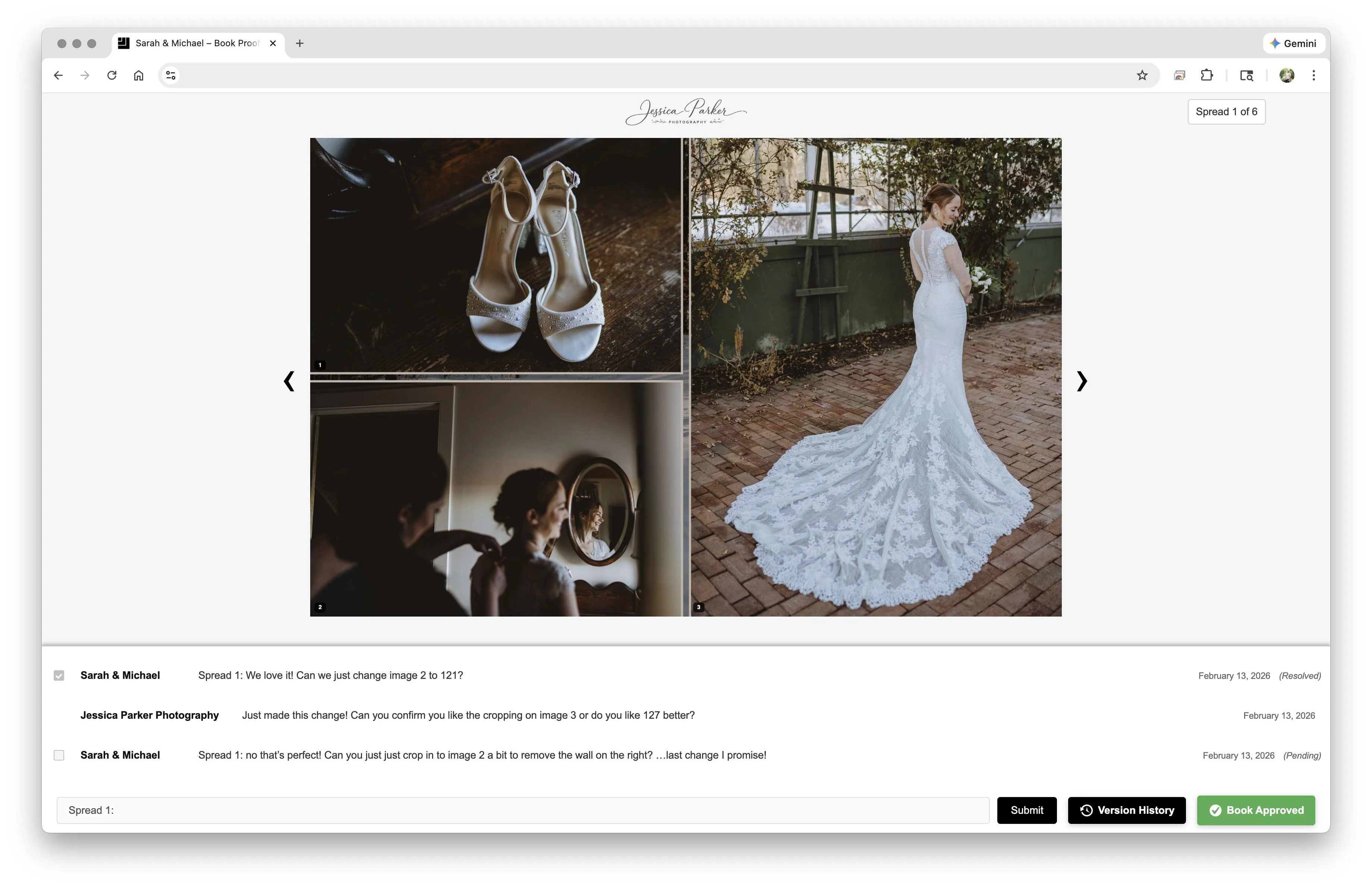Image resolution: width=1372 pixels, height=888 pixels.
Task: Bookmark this page using the star icon
Action: pyautogui.click(x=1142, y=75)
